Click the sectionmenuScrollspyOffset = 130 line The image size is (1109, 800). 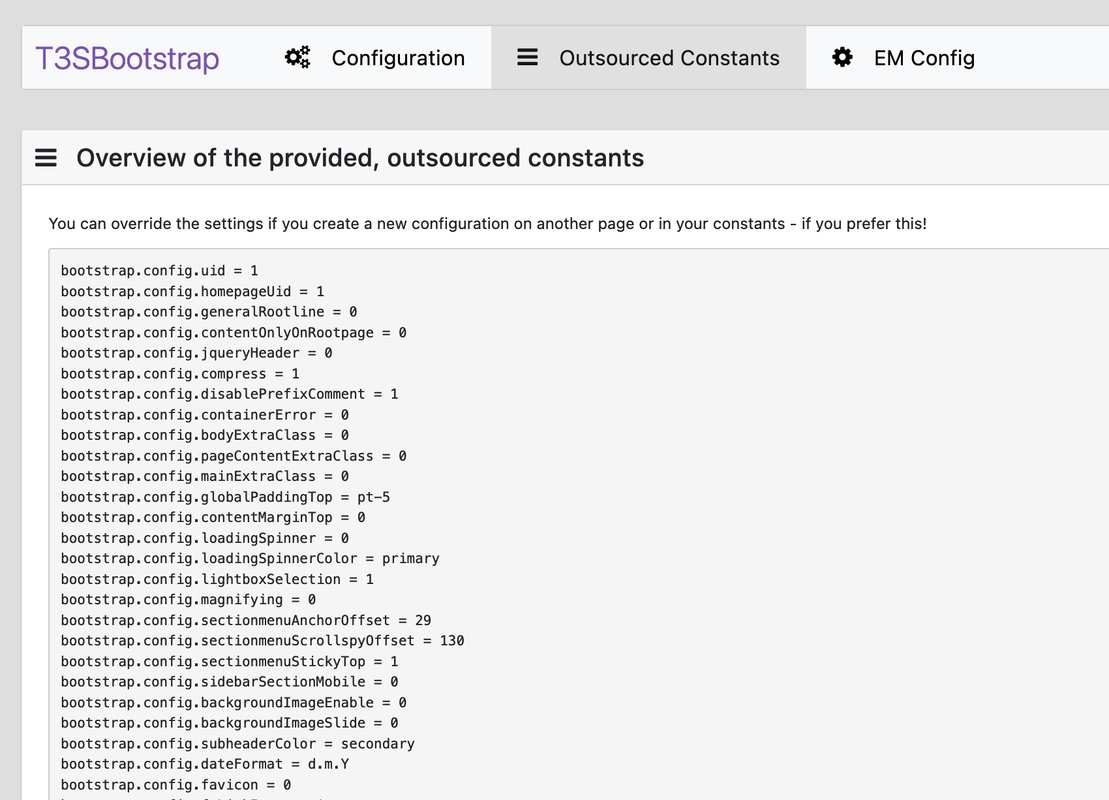[x=262, y=641]
